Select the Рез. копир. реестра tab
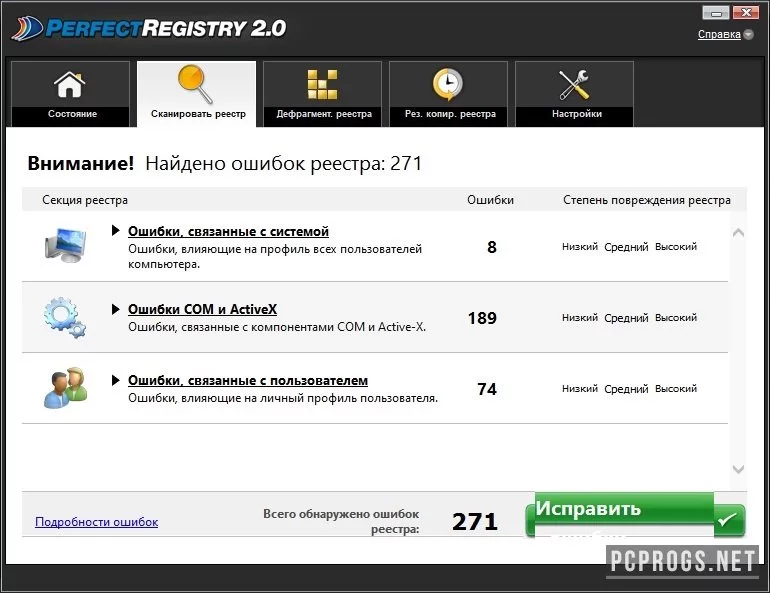The image size is (770, 593). coord(448,94)
